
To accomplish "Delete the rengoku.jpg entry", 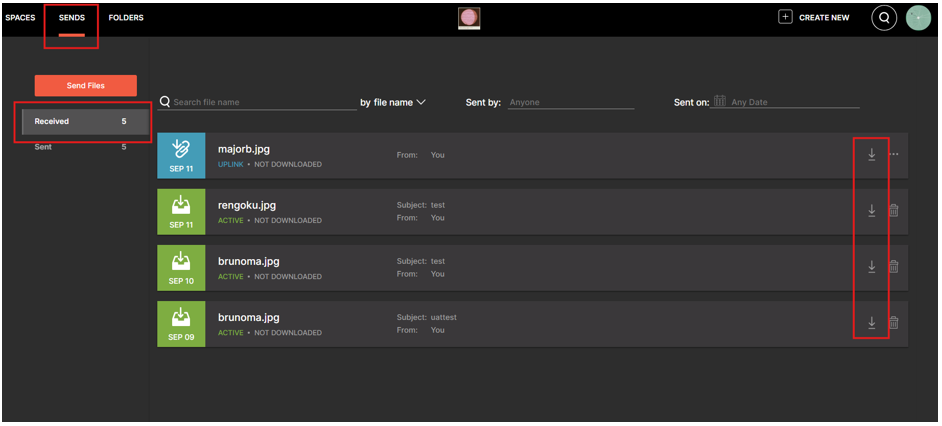I will [894, 211].
